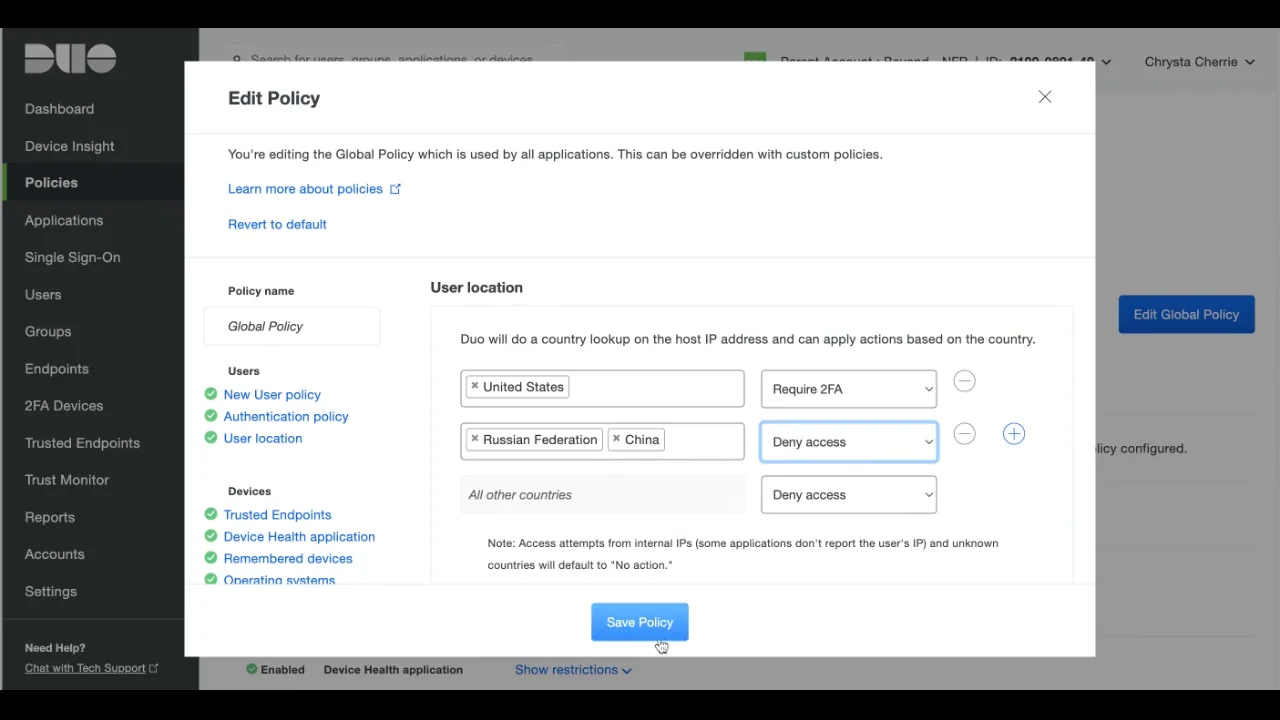Remove China country tag
1280x720 pixels.
point(616,439)
